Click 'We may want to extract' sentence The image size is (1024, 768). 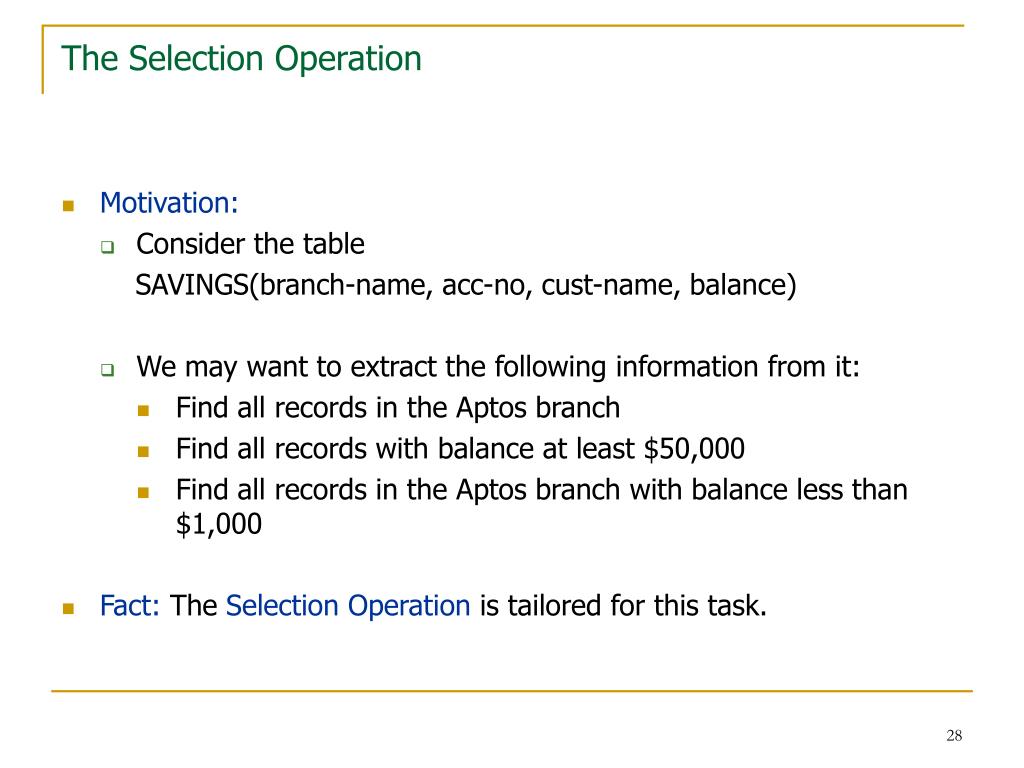point(498,367)
